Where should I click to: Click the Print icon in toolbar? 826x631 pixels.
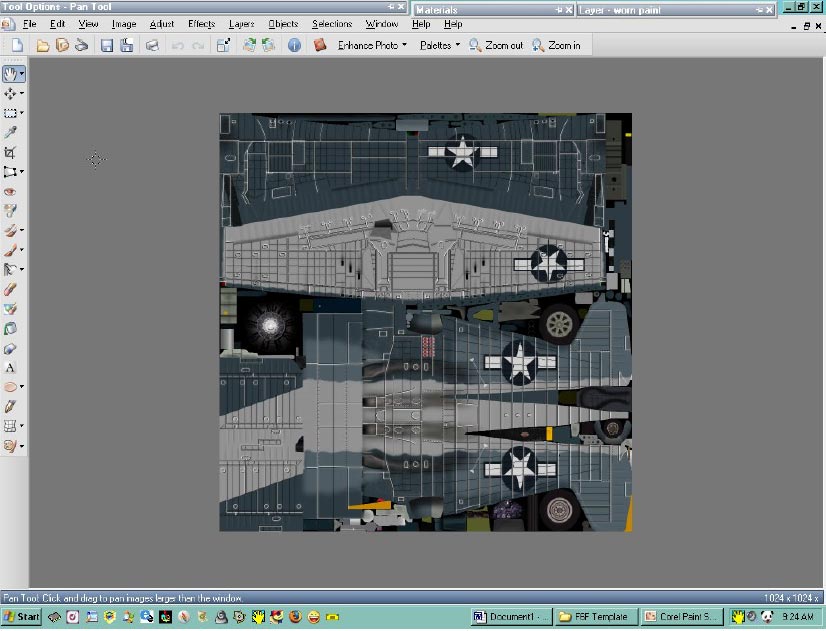point(152,45)
